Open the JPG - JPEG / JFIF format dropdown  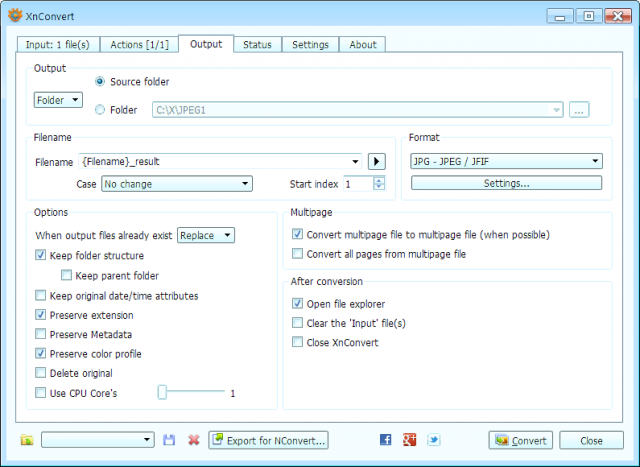click(506, 161)
